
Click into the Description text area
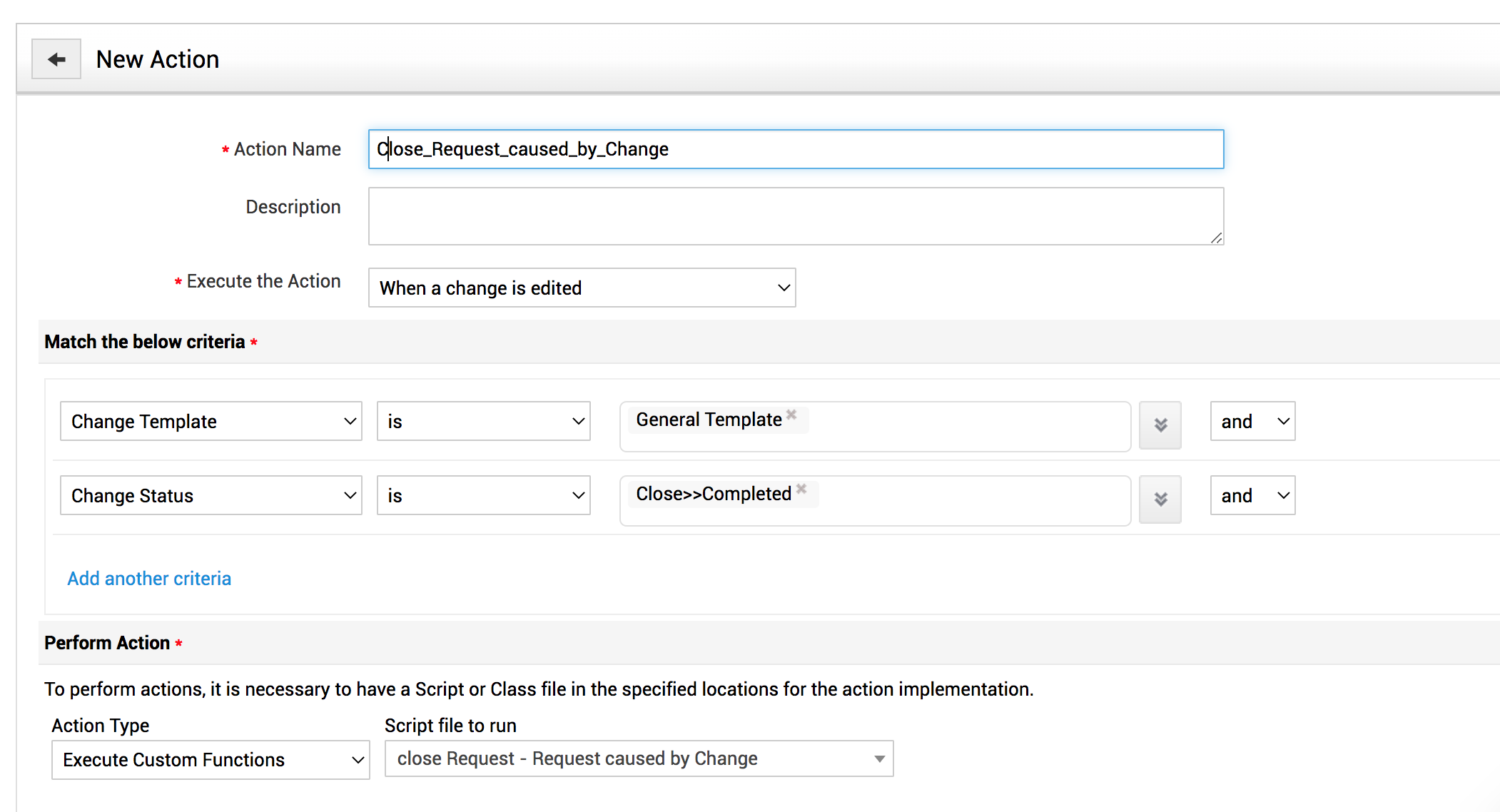click(x=796, y=216)
